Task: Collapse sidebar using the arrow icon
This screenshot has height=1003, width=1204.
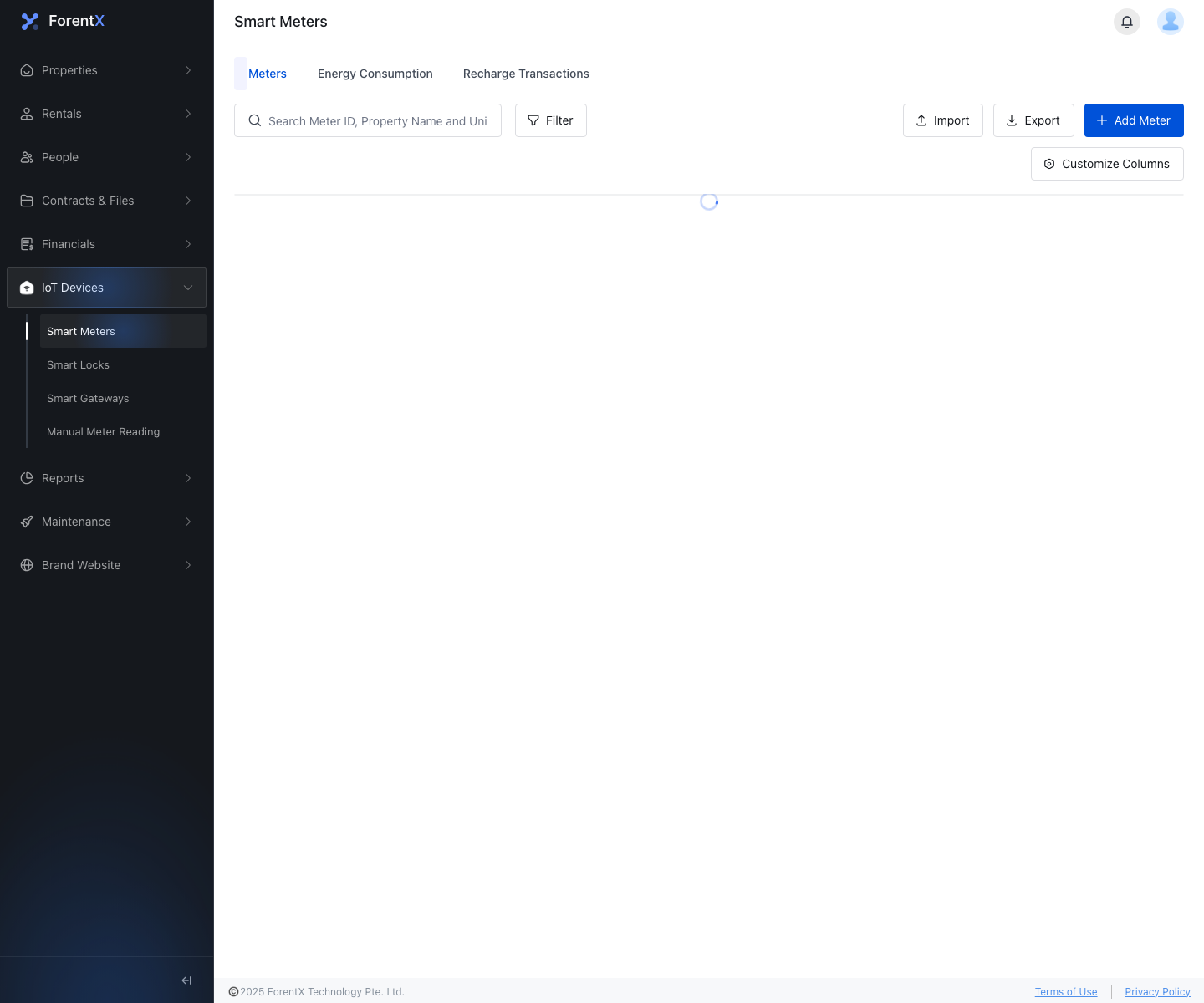Action: 186,980
